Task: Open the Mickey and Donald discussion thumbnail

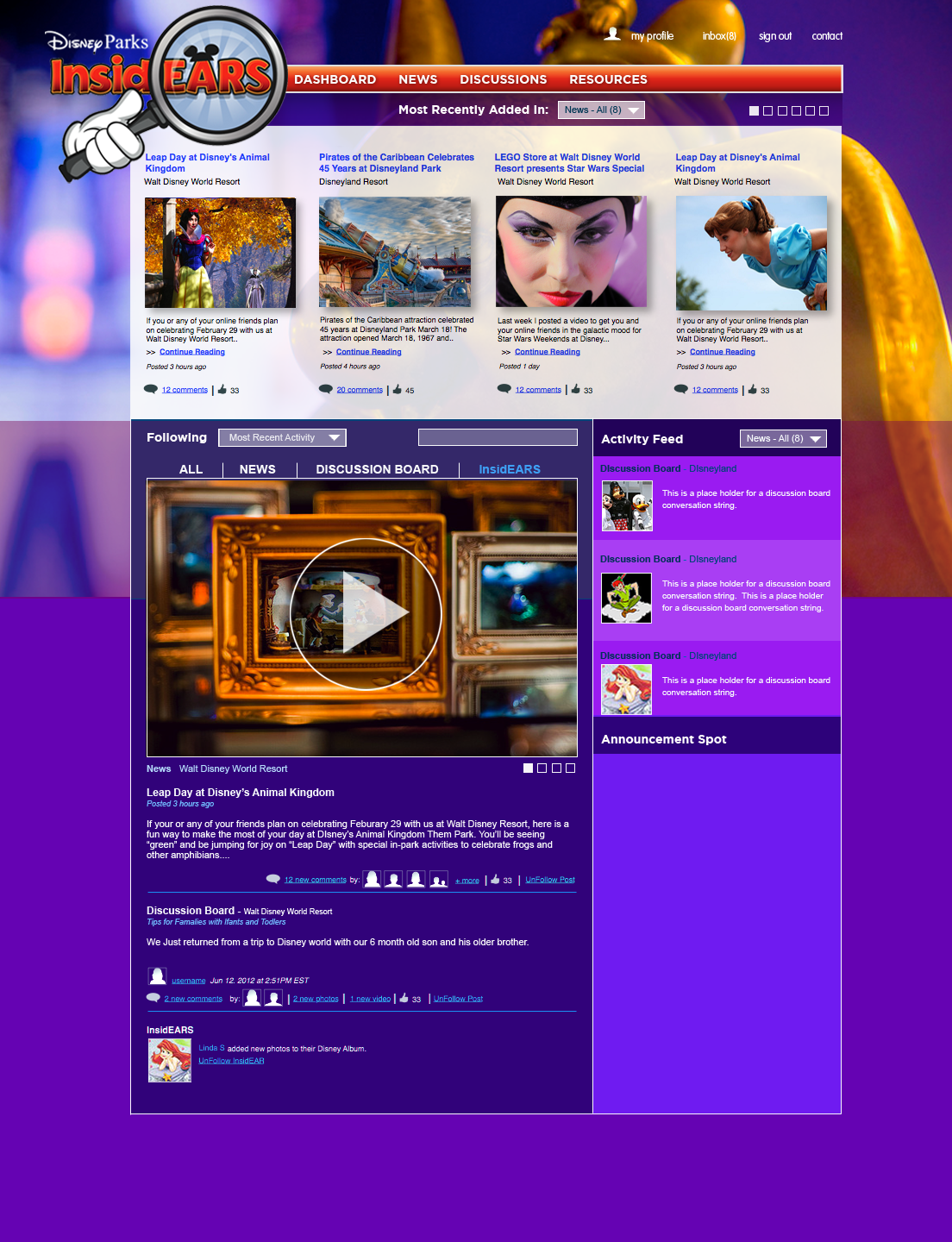Action: (627, 505)
